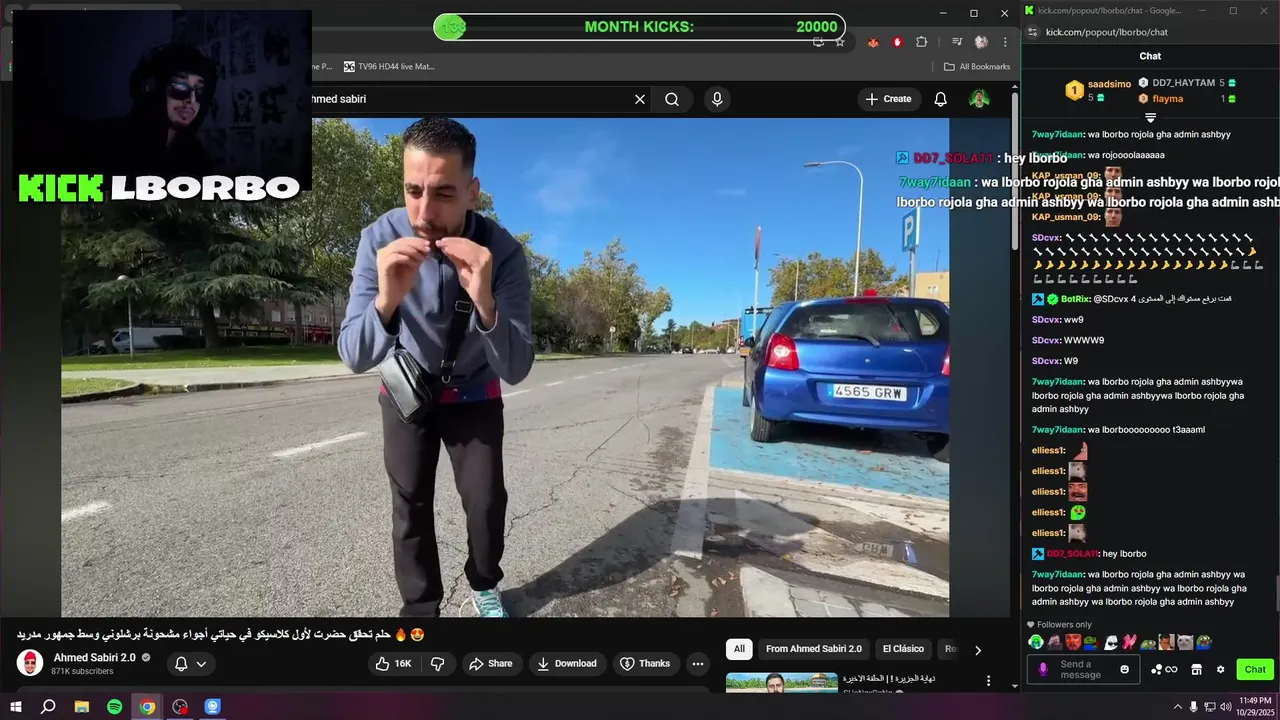Open the Chrome profile avatar

tap(981, 42)
